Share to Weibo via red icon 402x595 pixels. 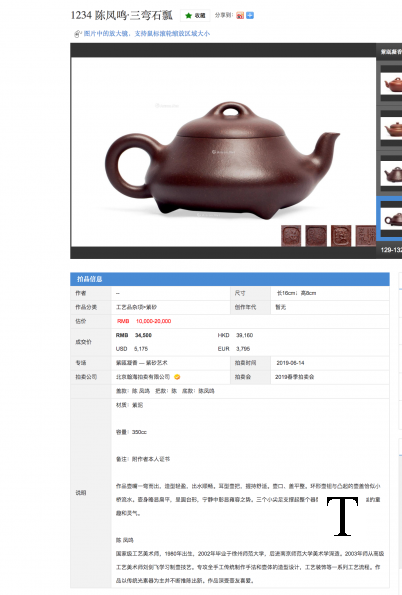(x=240, y=16)
